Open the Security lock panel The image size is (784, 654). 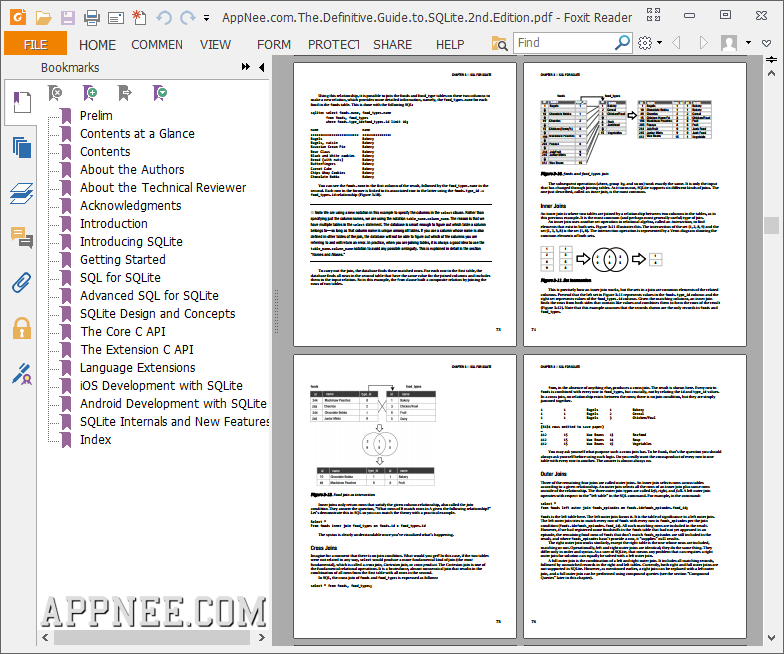coord(22,328)
